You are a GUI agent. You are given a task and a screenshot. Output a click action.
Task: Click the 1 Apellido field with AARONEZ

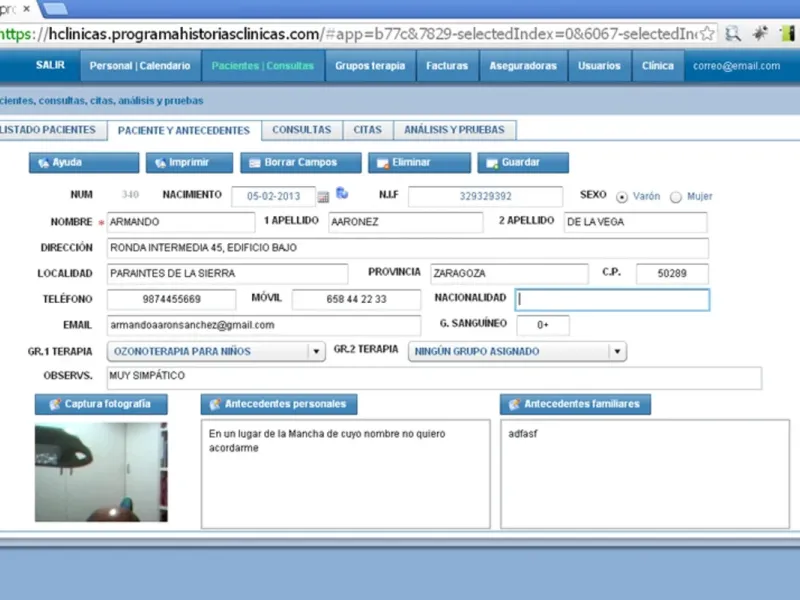(x=406, y=222)
